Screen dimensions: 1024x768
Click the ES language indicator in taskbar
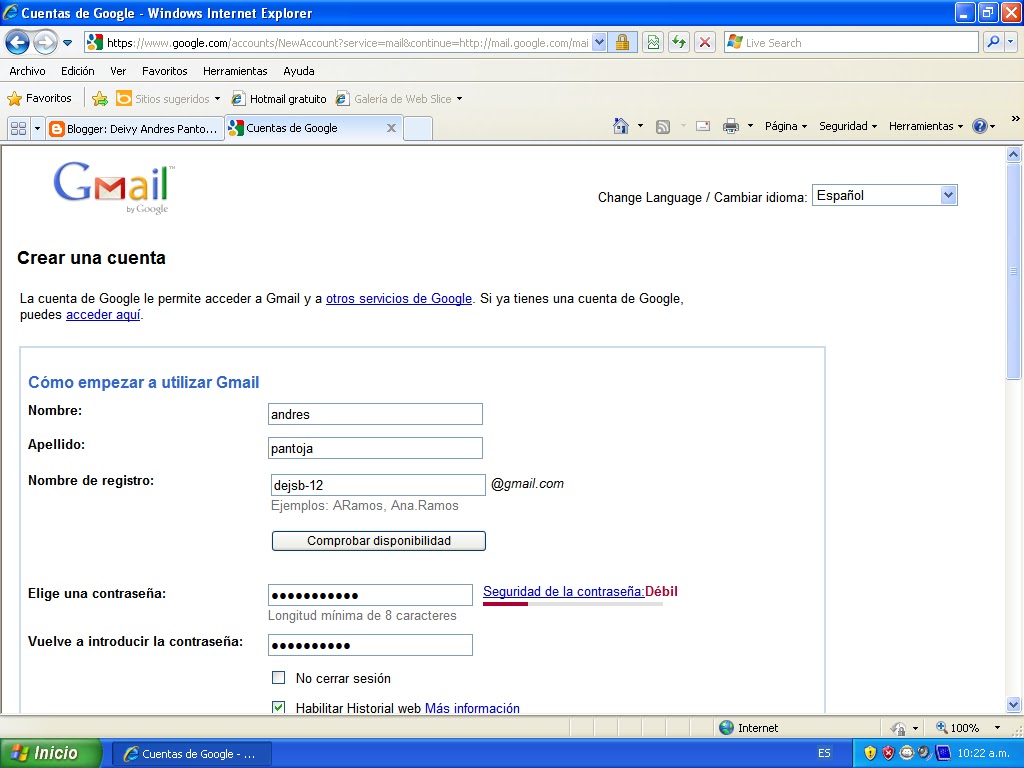pos(824,753)
